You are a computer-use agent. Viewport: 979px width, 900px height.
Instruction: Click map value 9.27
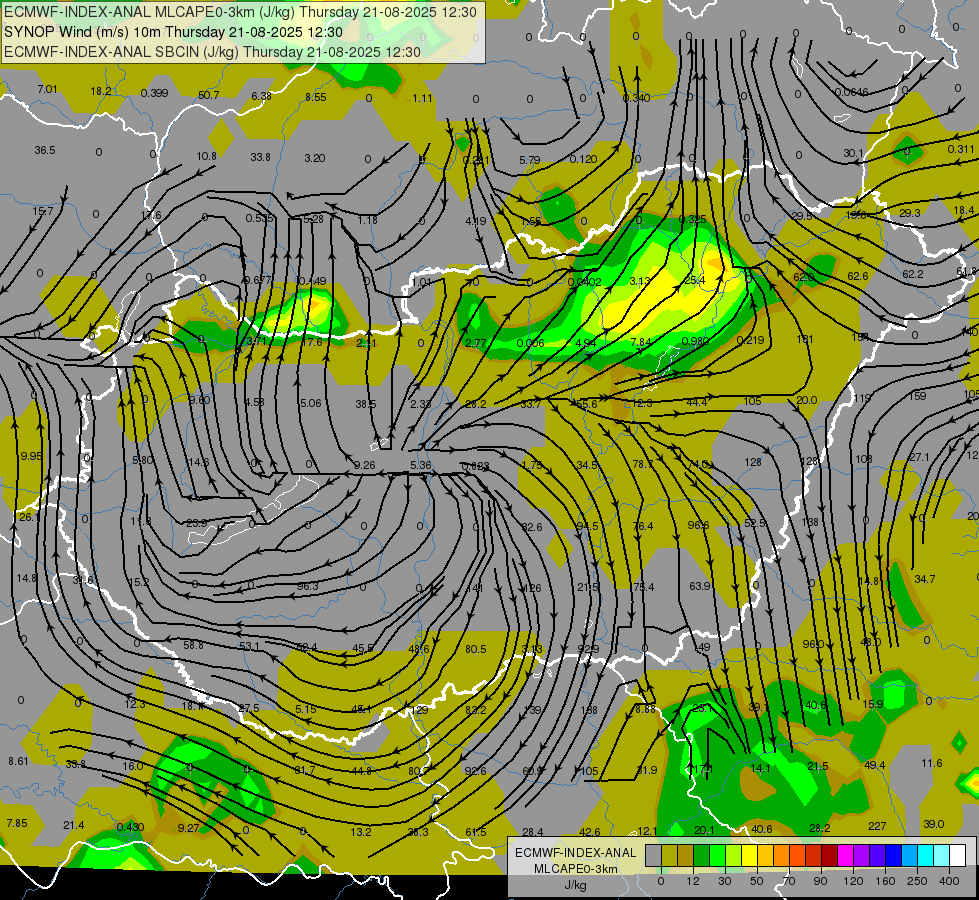(189, 828)
